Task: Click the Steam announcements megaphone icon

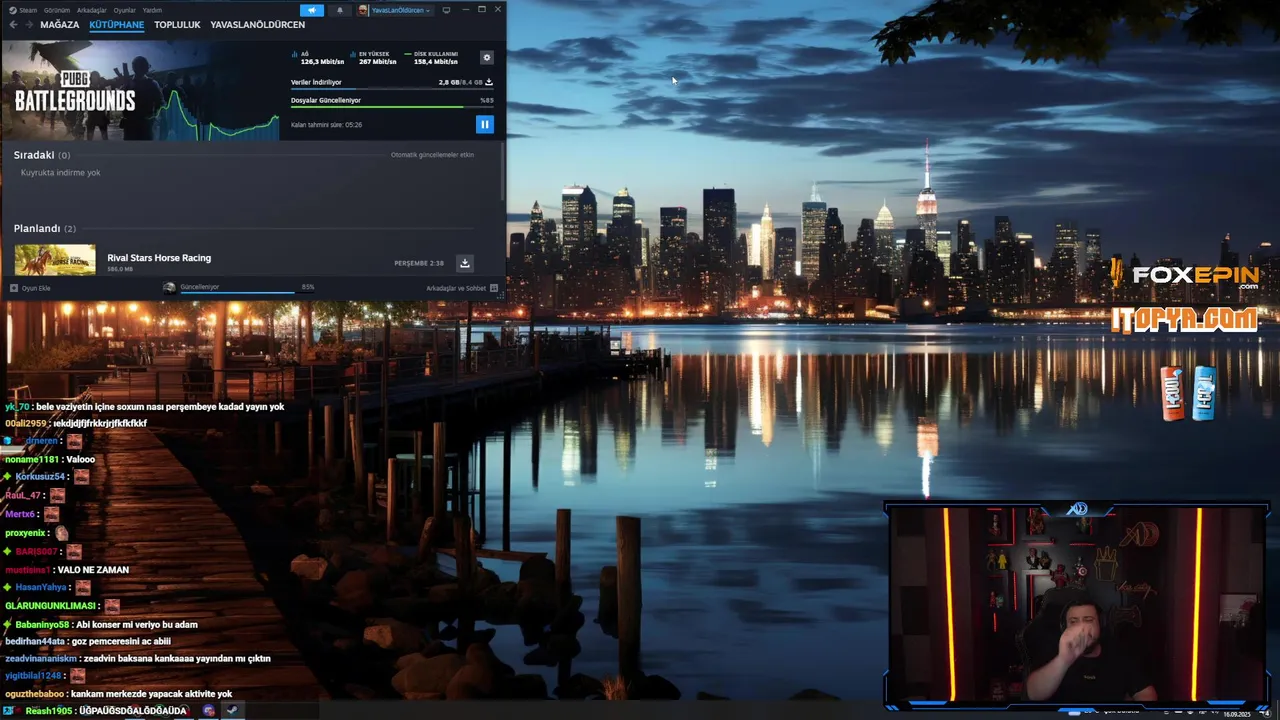Action: tap(312, 10)
